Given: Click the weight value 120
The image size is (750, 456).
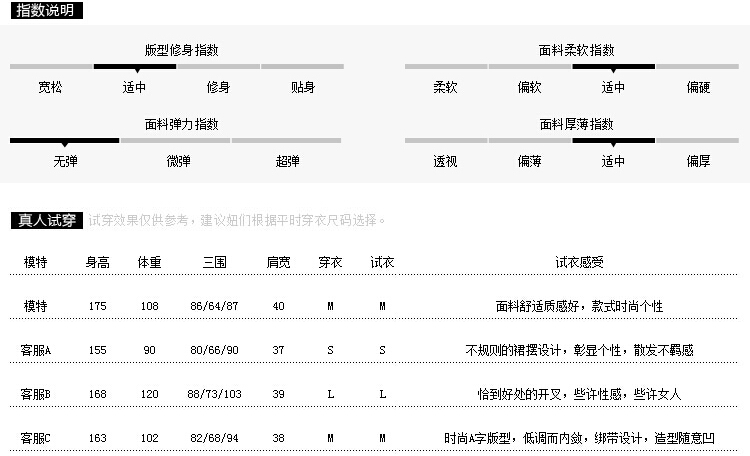Looking at the screenshot, I should tap(149, 394).
